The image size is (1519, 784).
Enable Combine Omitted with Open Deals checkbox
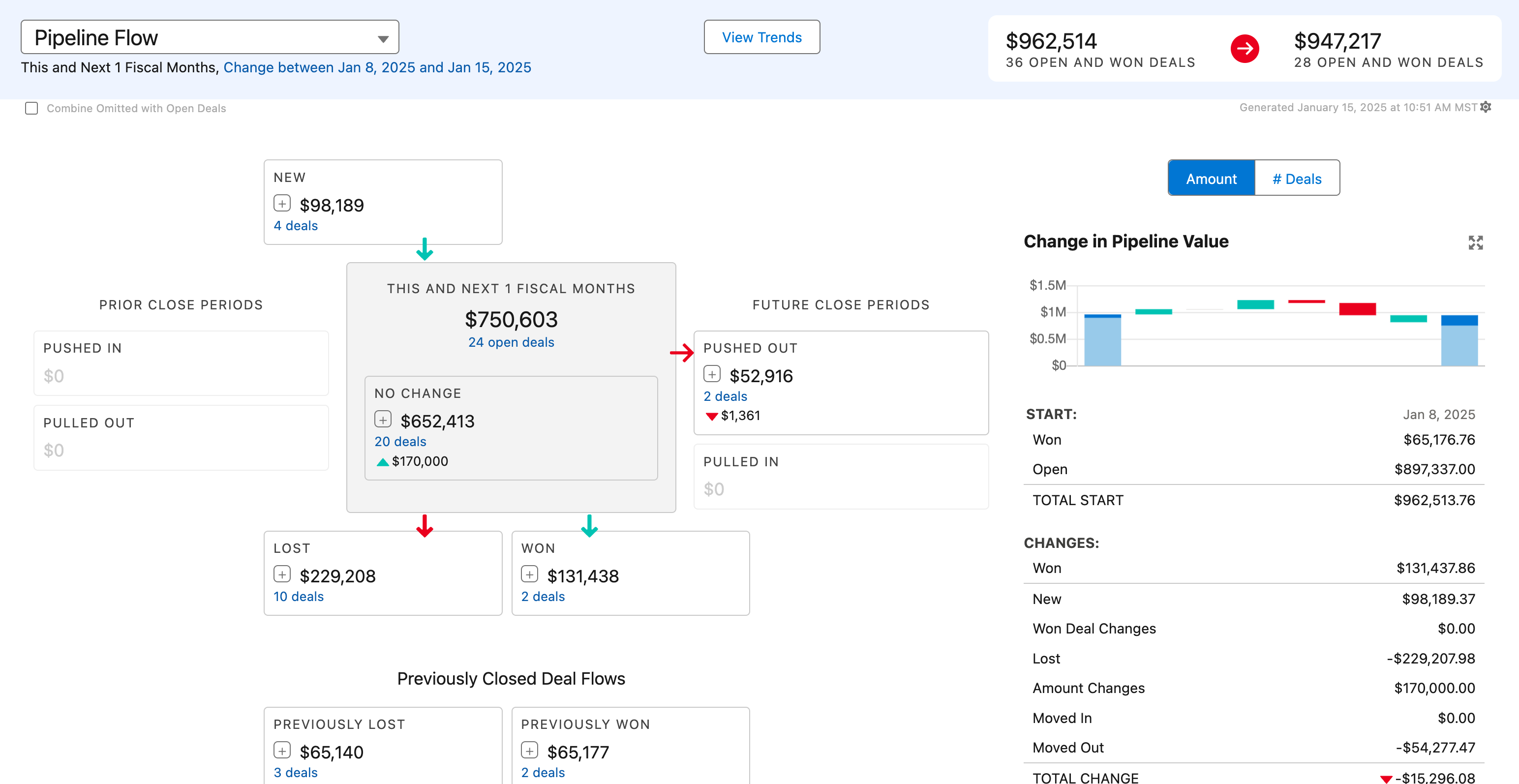coord(32,109)
